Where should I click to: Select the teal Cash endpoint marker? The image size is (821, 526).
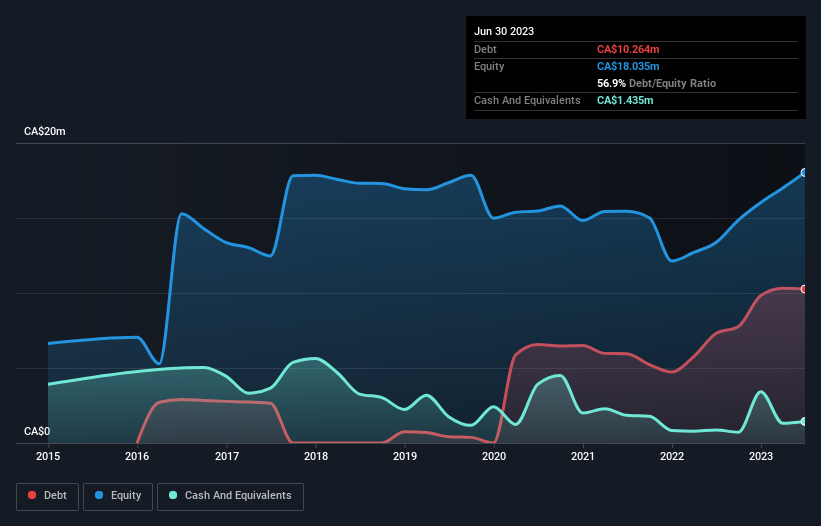coord(804,422)
